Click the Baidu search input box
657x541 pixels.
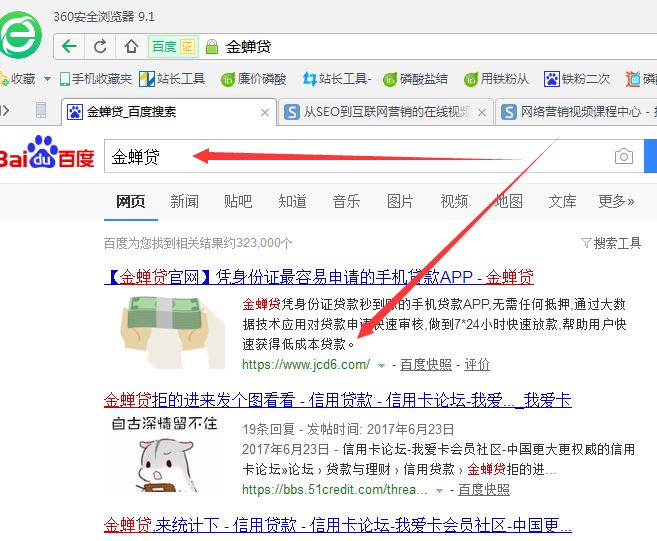(360, 157)
